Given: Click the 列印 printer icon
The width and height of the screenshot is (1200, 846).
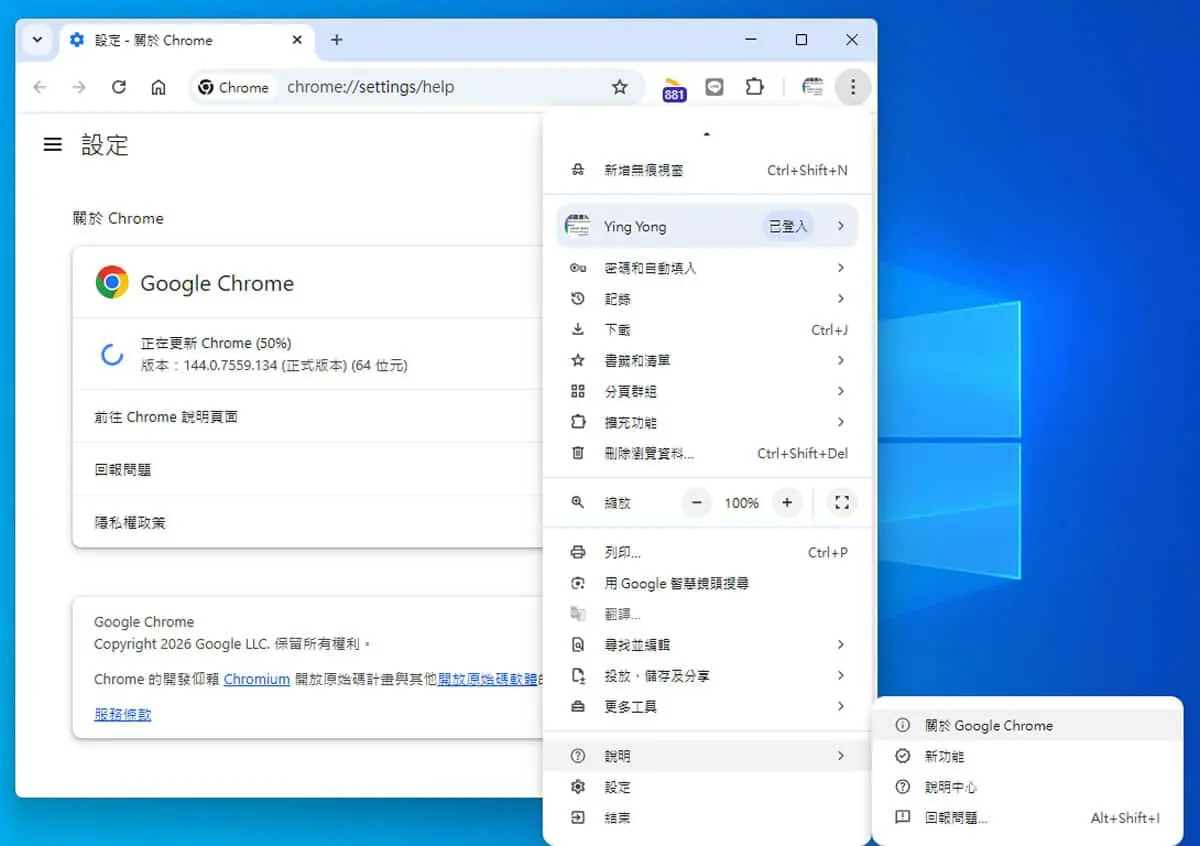Looking at the screenshot, I should (578, 552).
